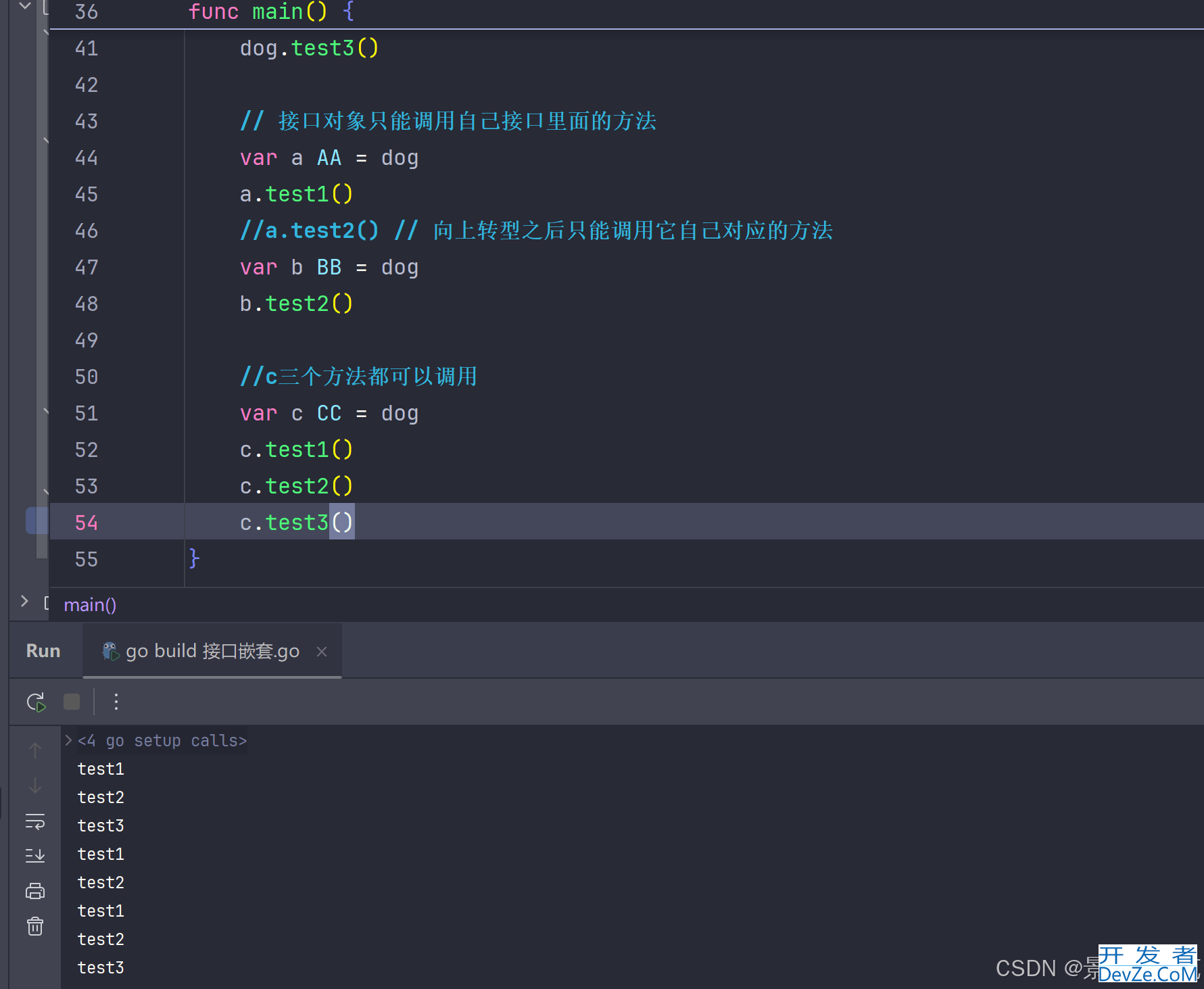
Task: Click on var c CC = dog
Action: pos(329,414)
